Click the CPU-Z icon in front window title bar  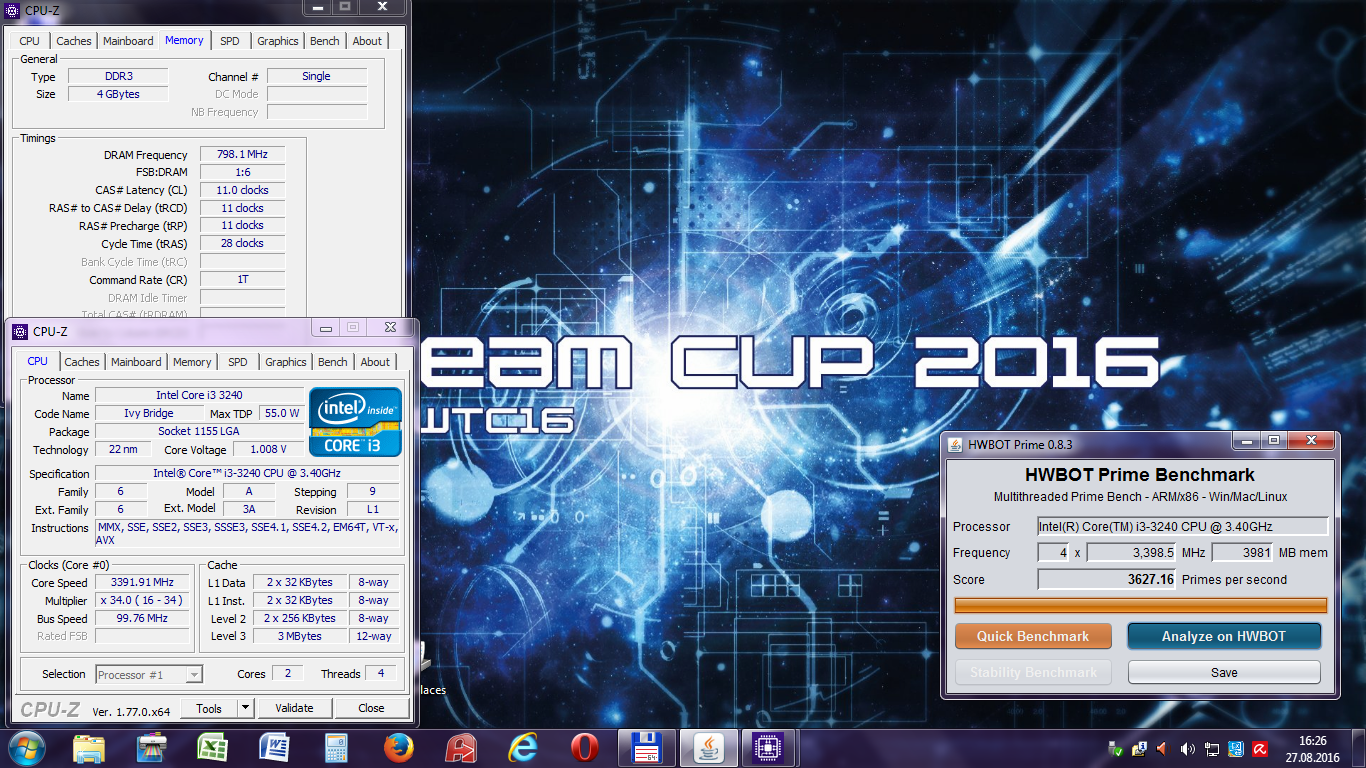(20, 331)
